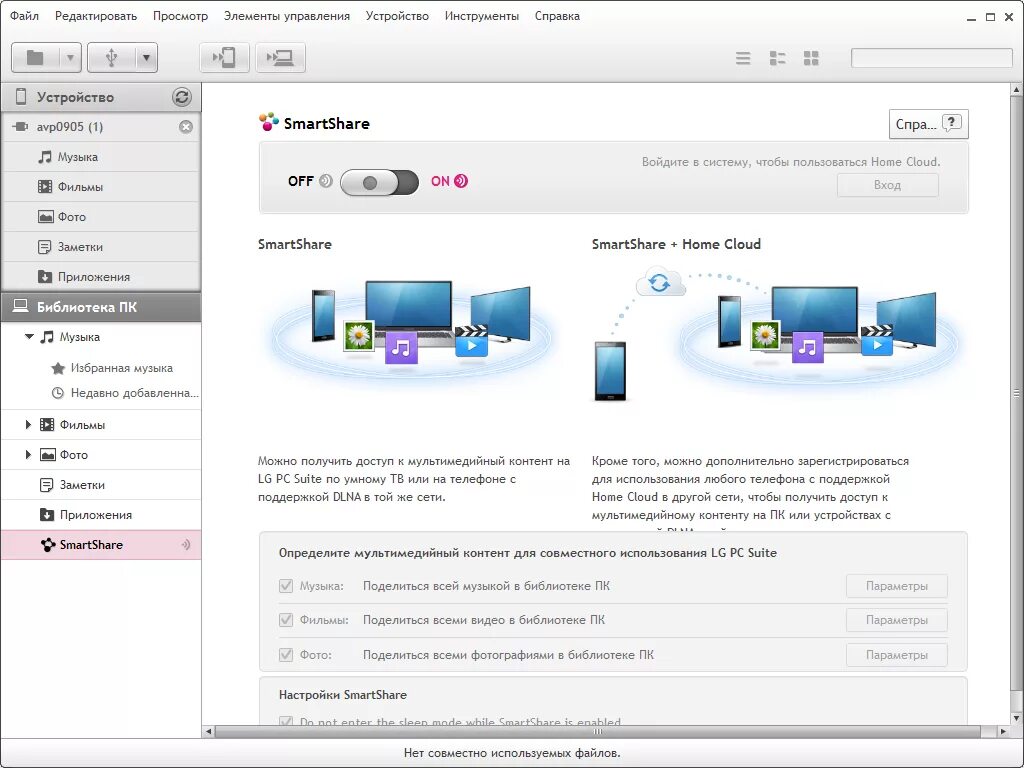The width and height of the screenshot is (1024, 768).
Task: Open Избранная музыка playlist
Action: (121, 368)
